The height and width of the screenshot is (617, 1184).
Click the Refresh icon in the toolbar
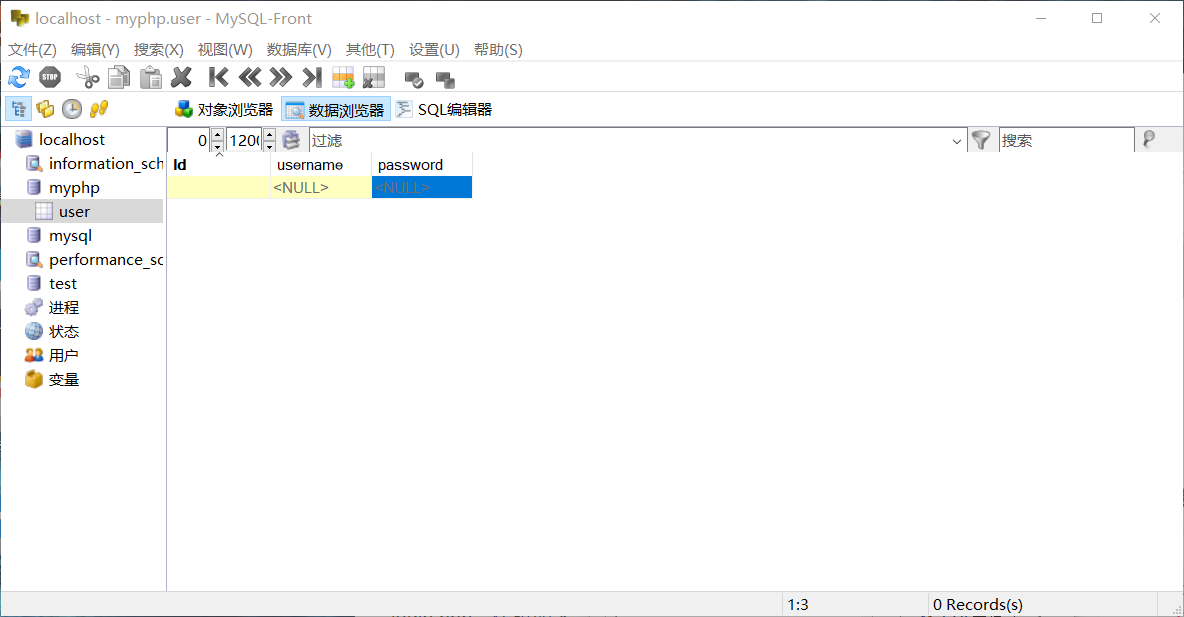coord(19,77)
